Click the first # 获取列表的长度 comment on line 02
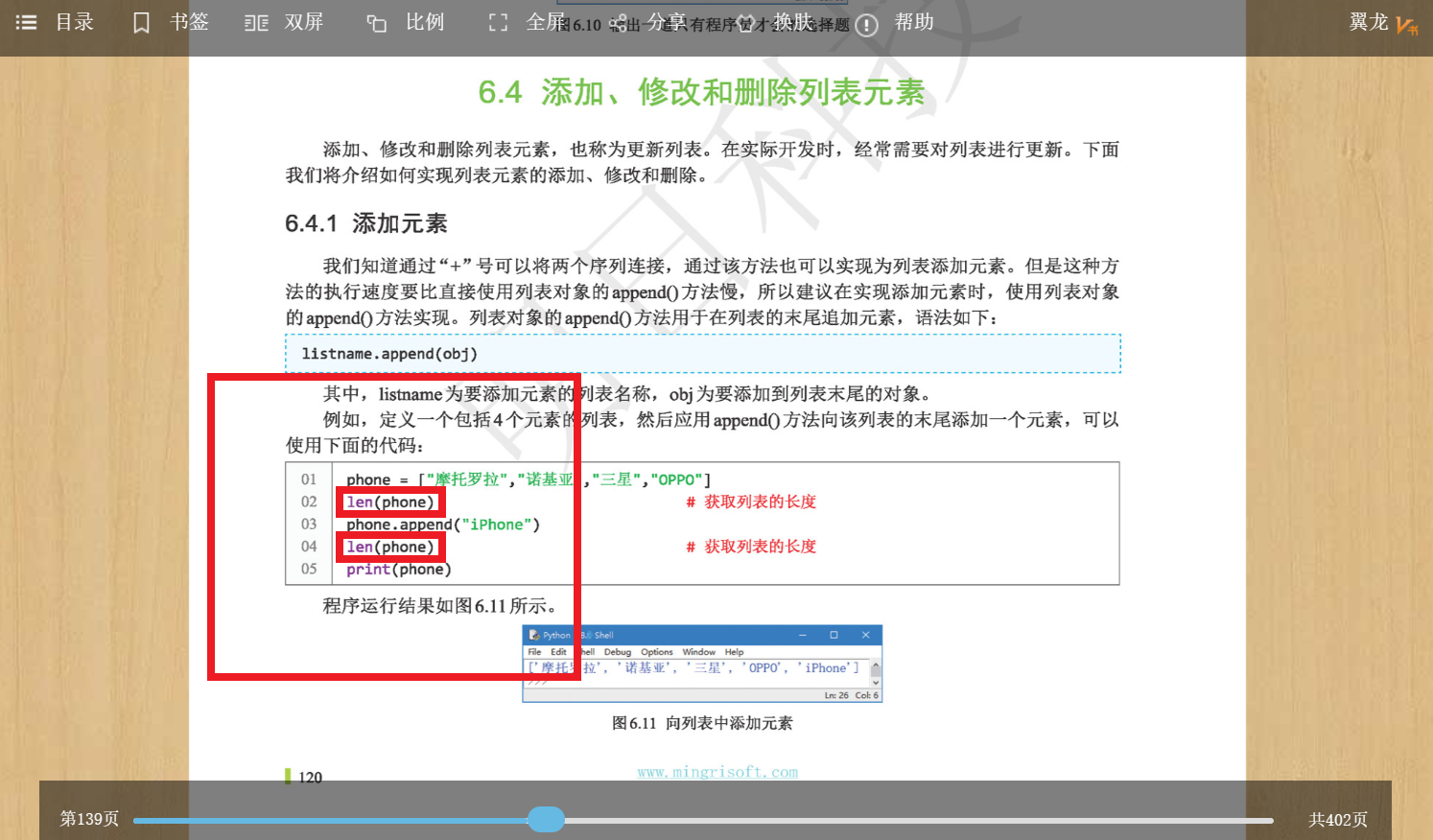The height and width of the screenshot is (840, 1433). pos(751,502)
